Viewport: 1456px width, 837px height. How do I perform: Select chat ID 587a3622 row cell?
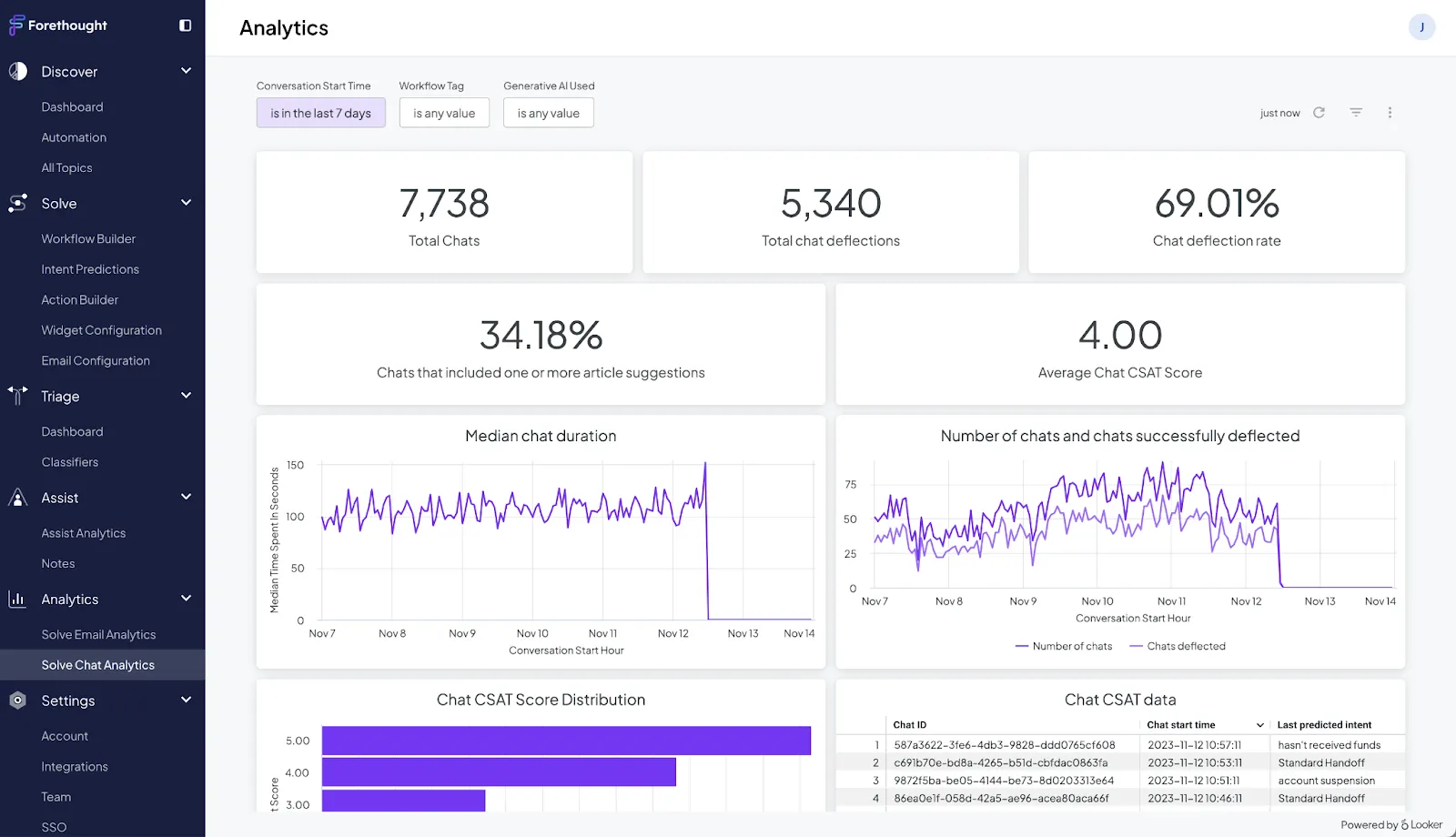point(1004,745)
